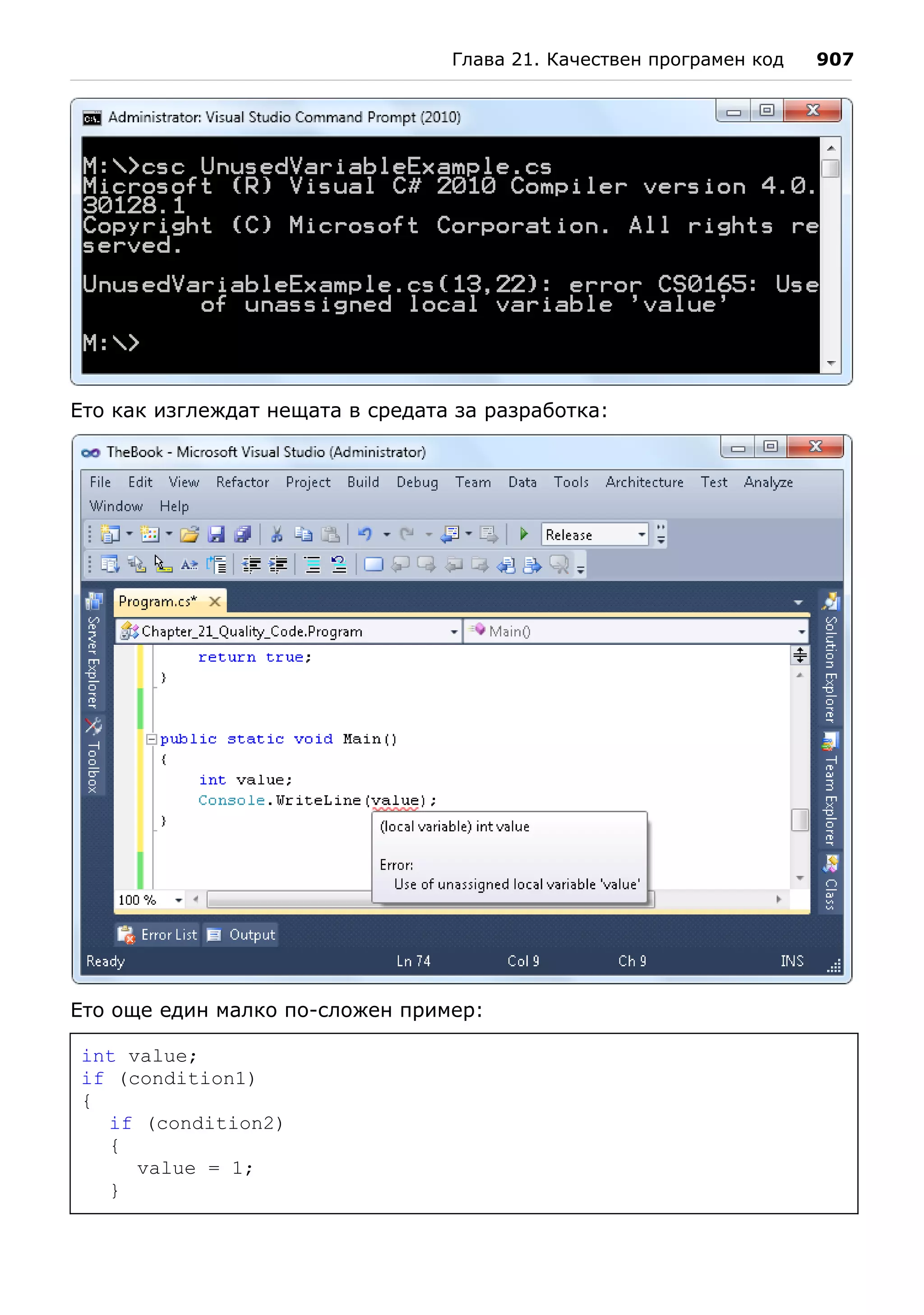The image size is (924, 1315).
Task: Open the Main() member dropdown
Action: 801,632
